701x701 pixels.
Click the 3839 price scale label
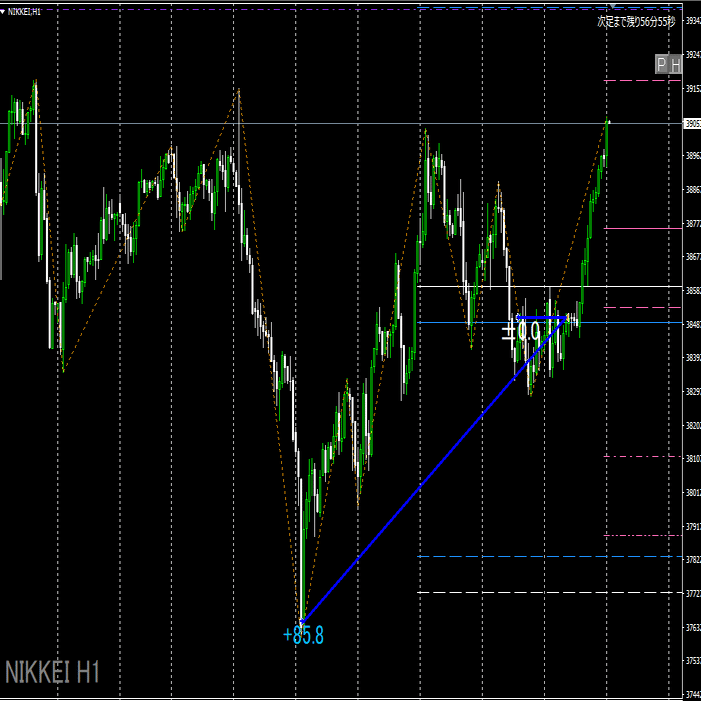[x=693, y=358]
